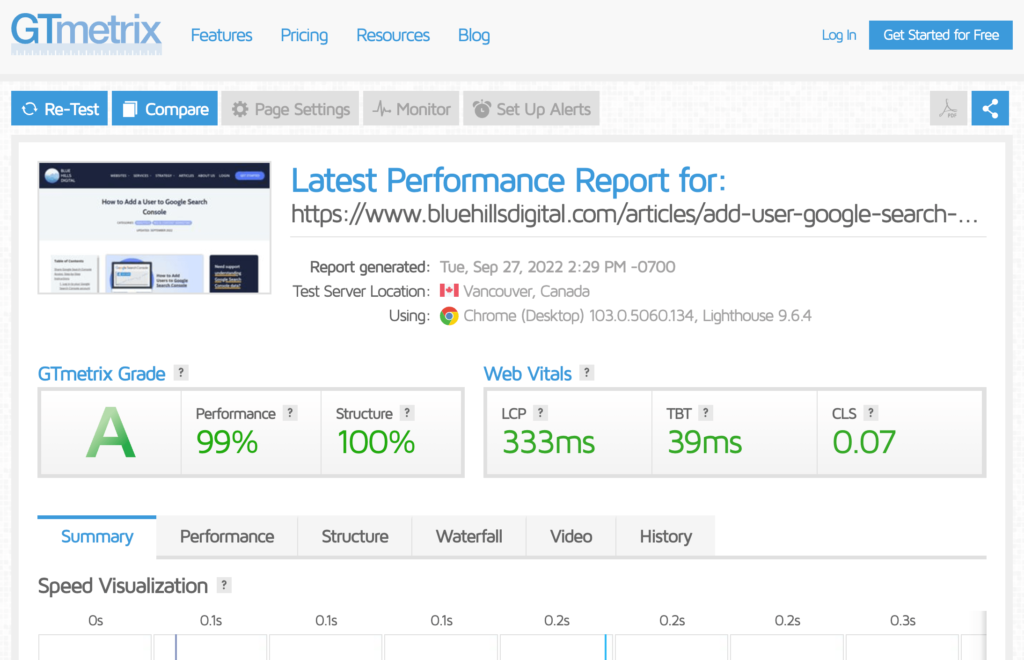This screenshot has height=660, width=1024.
Task: Open help icon next to TBT
Action: pyautogui.click(x=705, y=413)
